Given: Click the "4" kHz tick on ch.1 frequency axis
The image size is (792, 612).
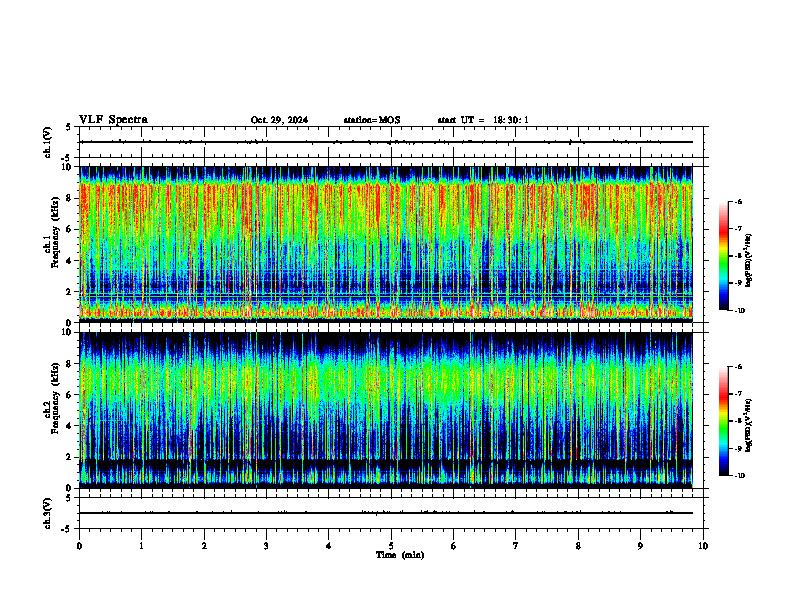Looking at the screenshot, I should (69, 261).
